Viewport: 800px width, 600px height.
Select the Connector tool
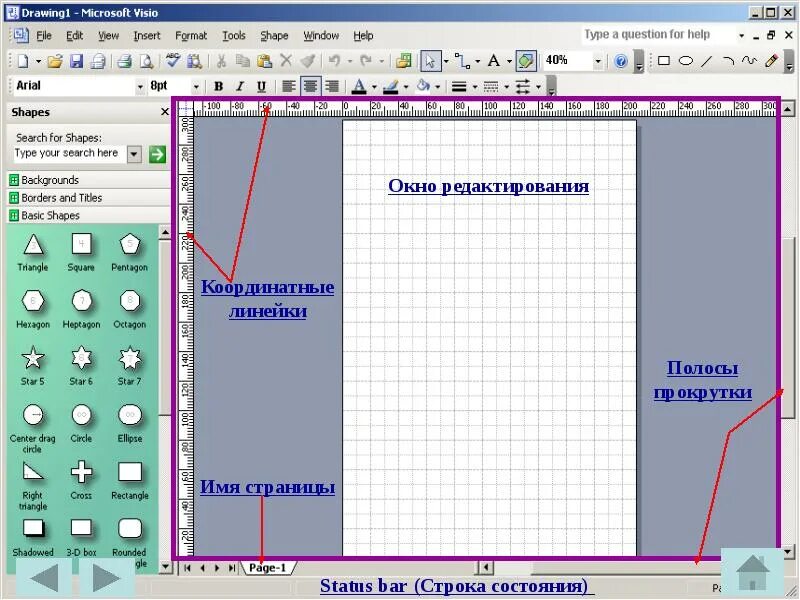click(462, 61)
